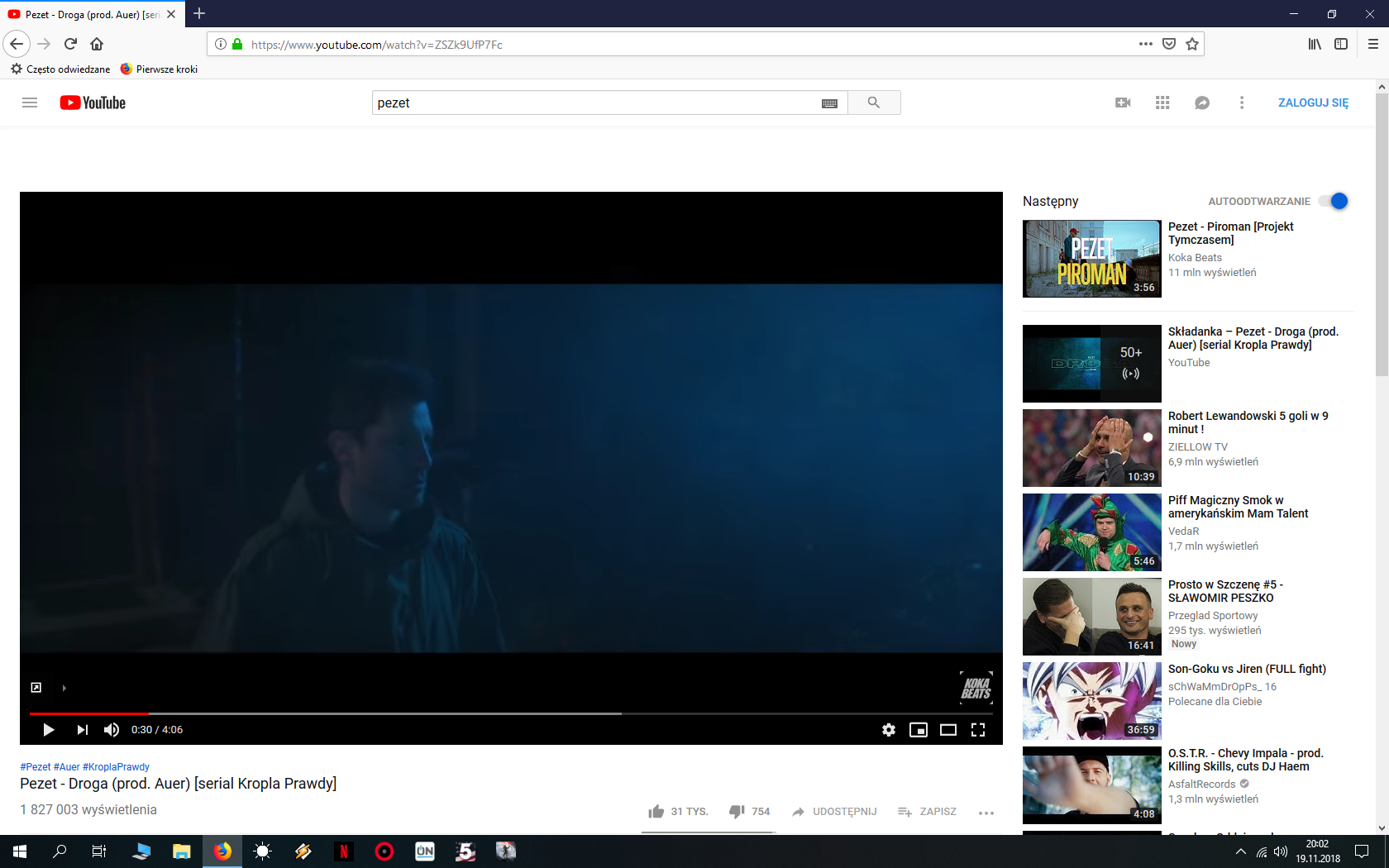Screen dimensions: 1389x868
Task: Play the video
Action: pos(48,730)
